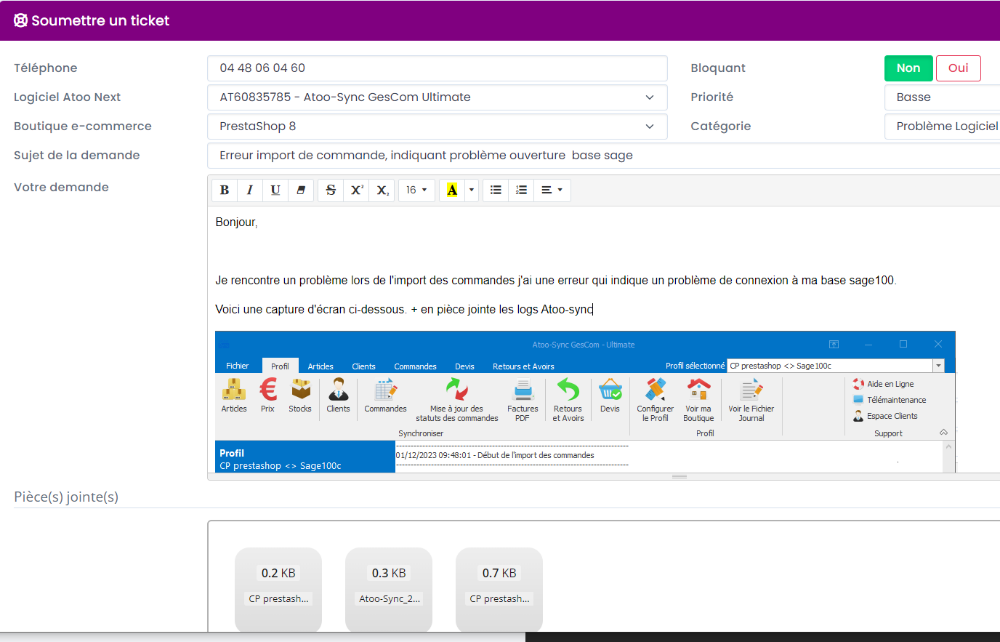Click the Articles sync icon in ribbon
The width and height of the screenshot is (1000, 642).
234,395
